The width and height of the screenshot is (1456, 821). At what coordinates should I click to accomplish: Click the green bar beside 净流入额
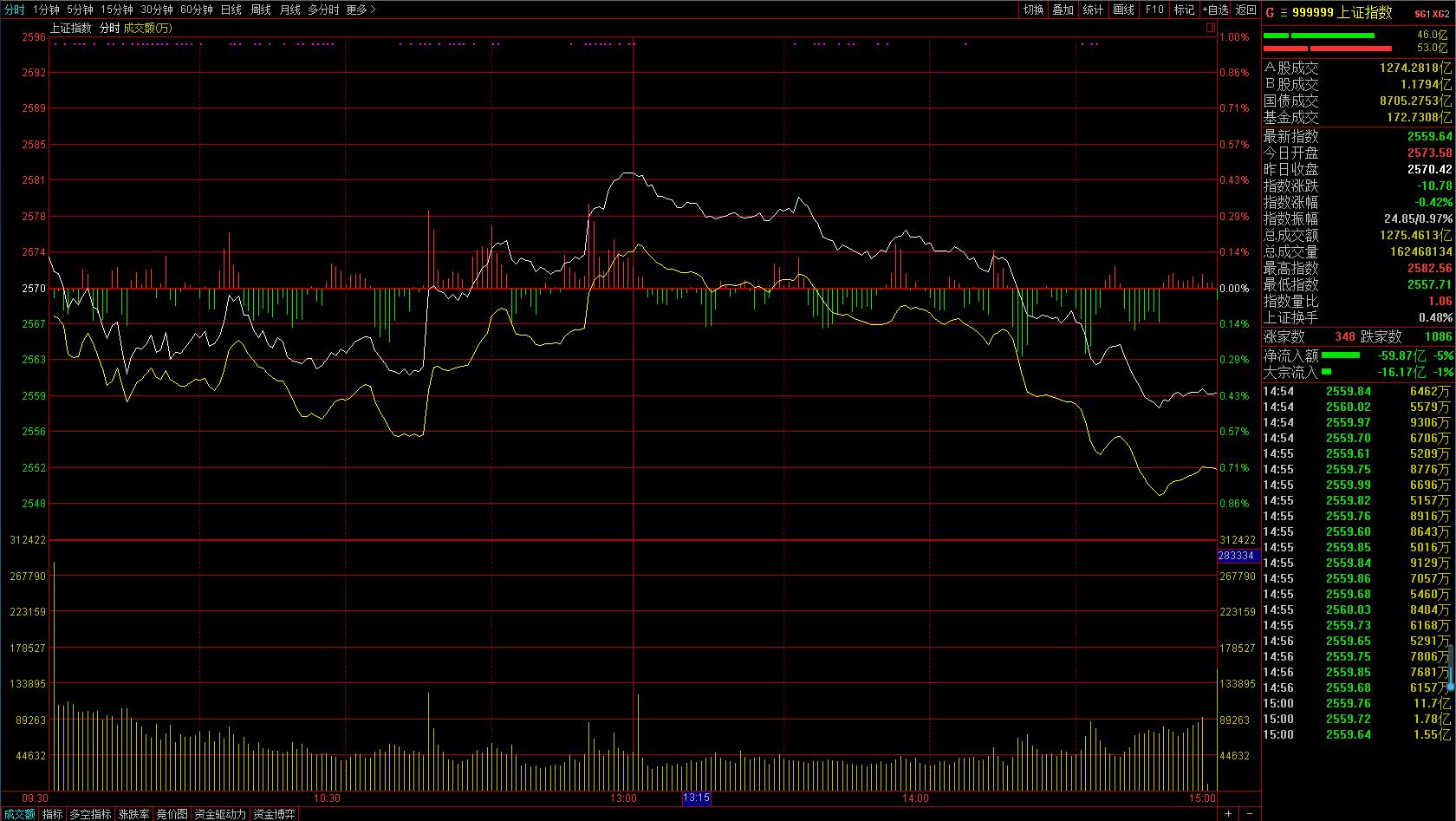coord(1341,355)
